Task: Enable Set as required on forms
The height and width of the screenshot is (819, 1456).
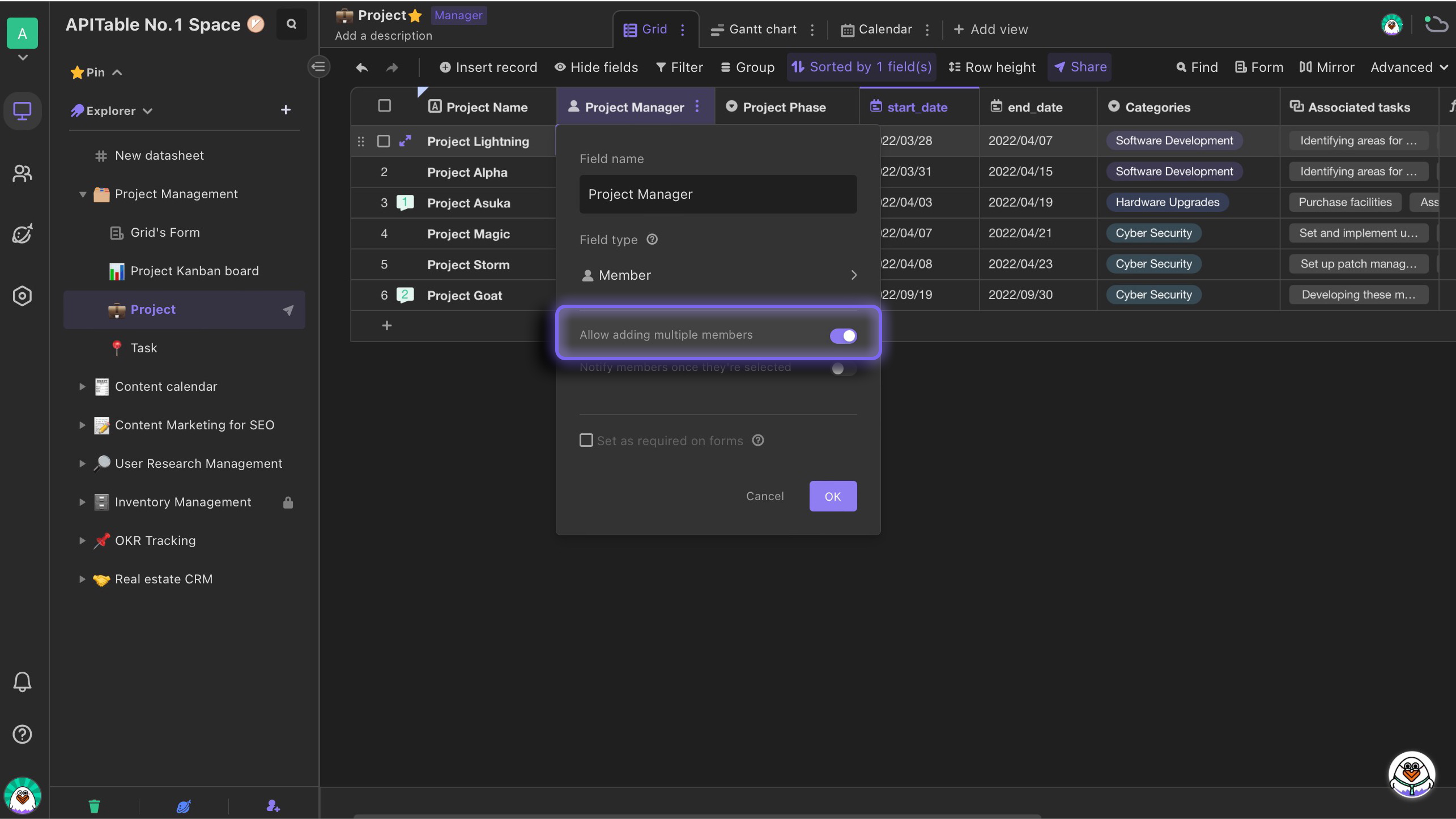Action: coord(585,441)
